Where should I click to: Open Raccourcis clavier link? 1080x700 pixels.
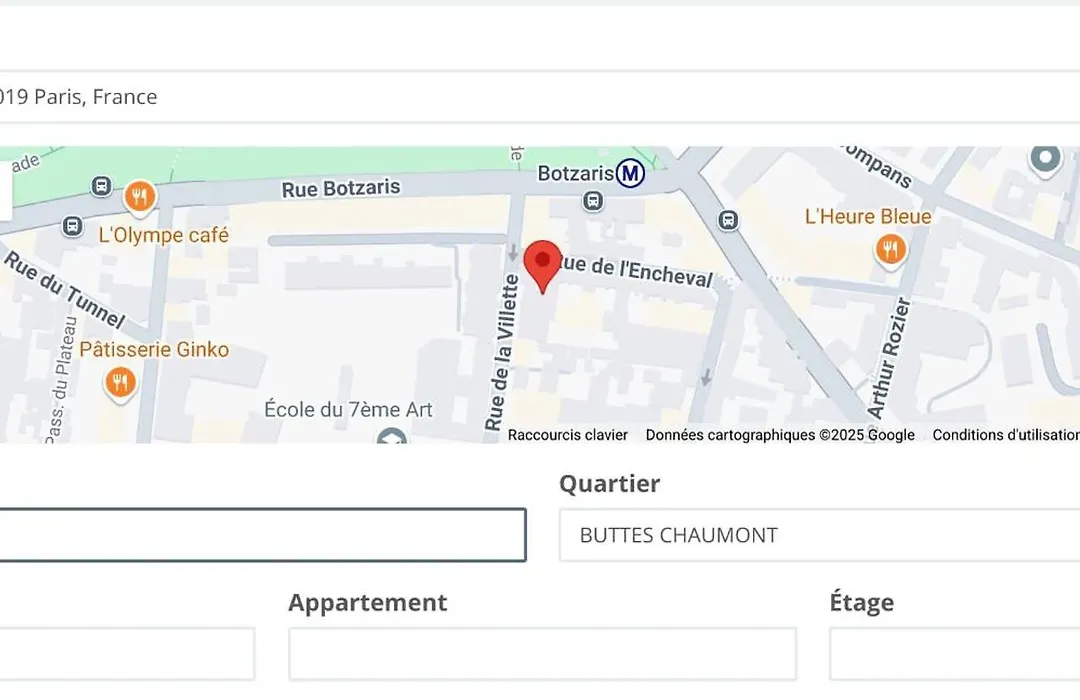568,435
